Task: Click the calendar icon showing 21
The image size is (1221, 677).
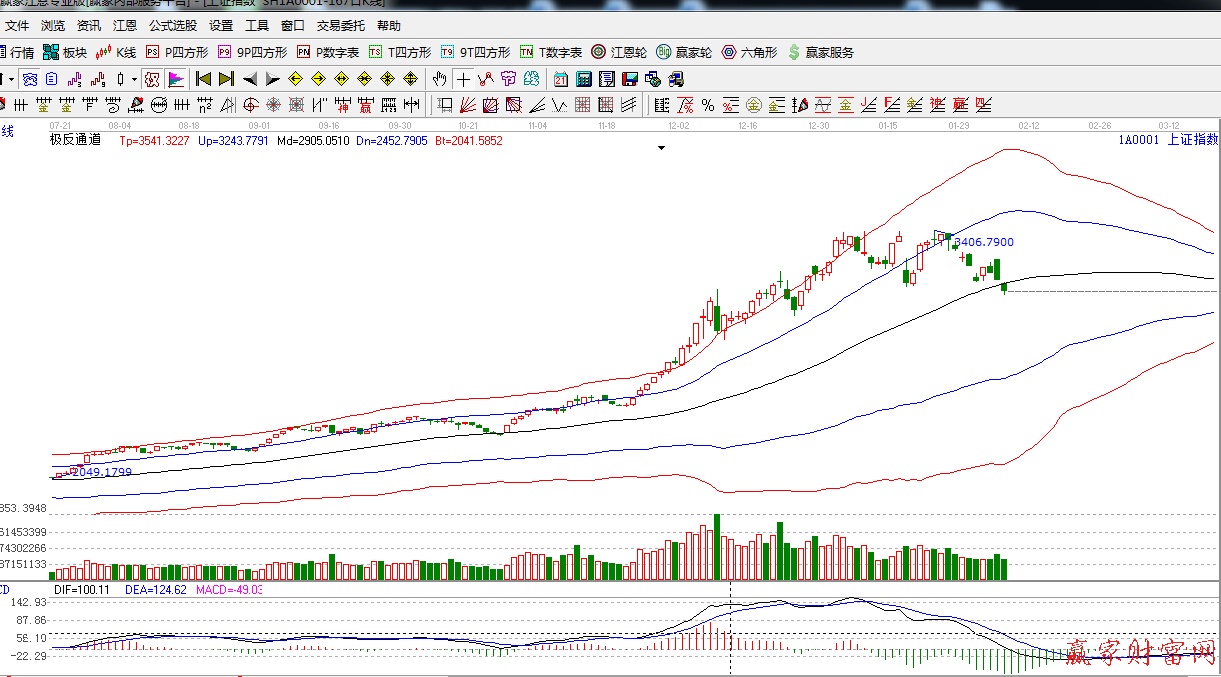Action: click(x=560, y=79)
